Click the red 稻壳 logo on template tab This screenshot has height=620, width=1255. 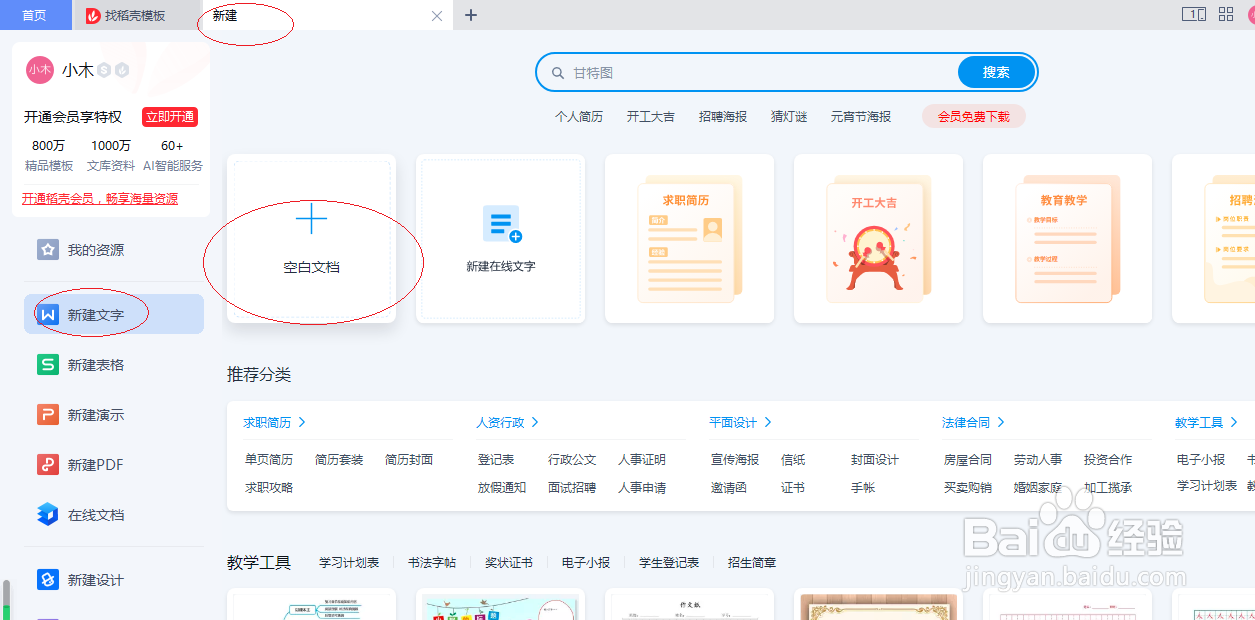[x=93, y=16]
